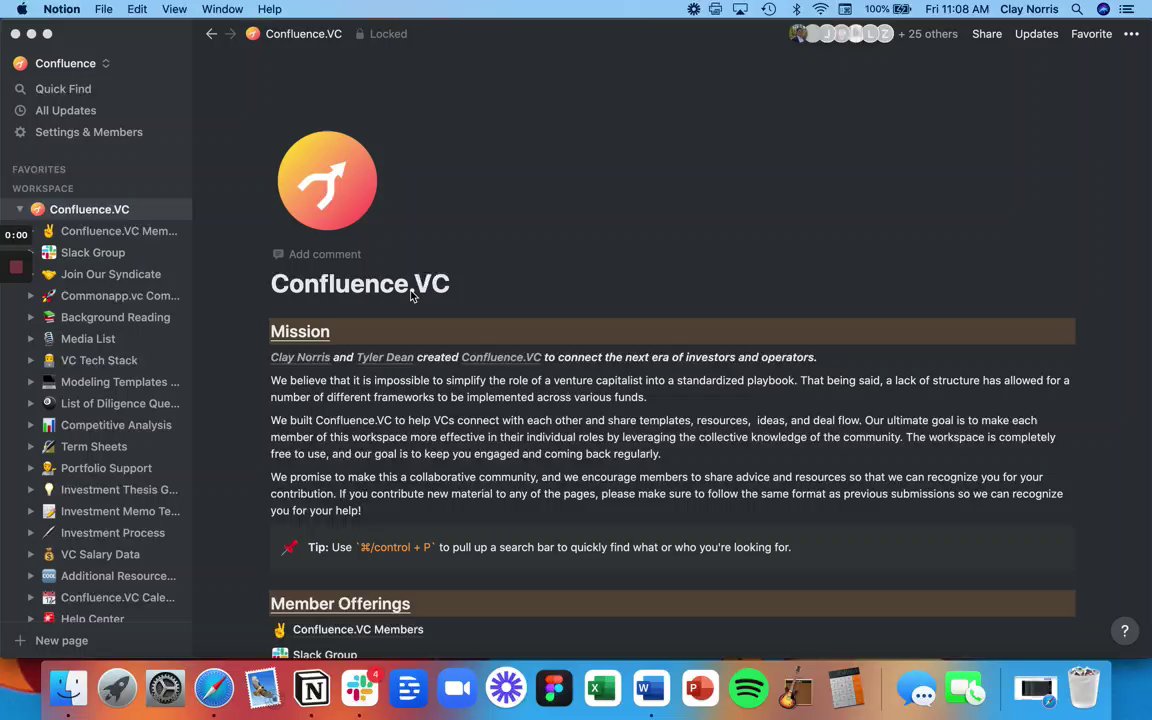Open the Edit menu

tap(137, 9)
